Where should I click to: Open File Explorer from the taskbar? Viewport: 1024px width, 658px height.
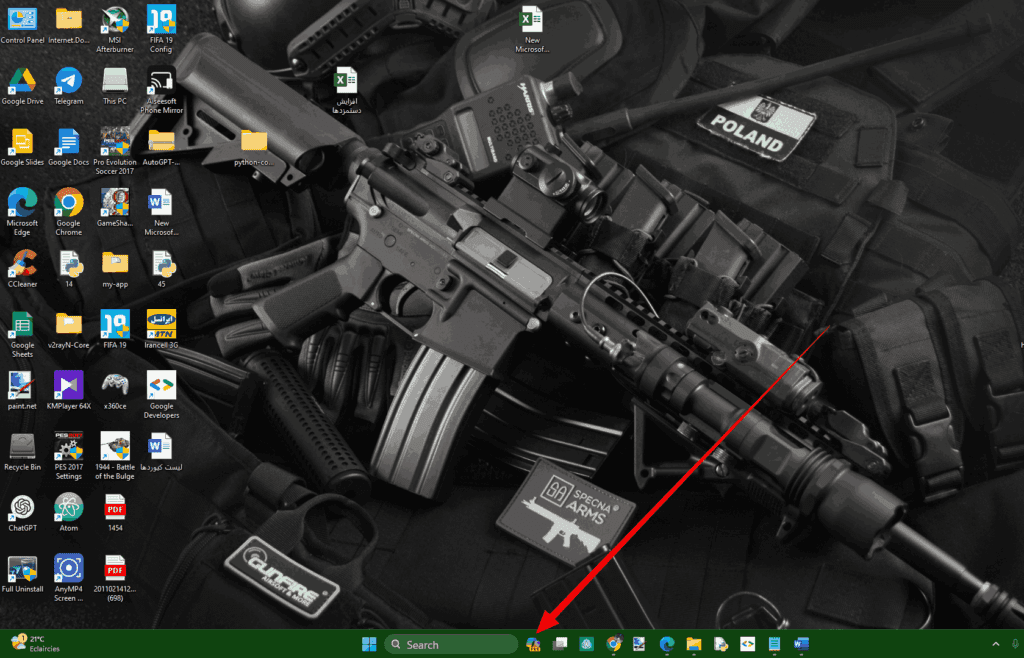coord(693,644)
